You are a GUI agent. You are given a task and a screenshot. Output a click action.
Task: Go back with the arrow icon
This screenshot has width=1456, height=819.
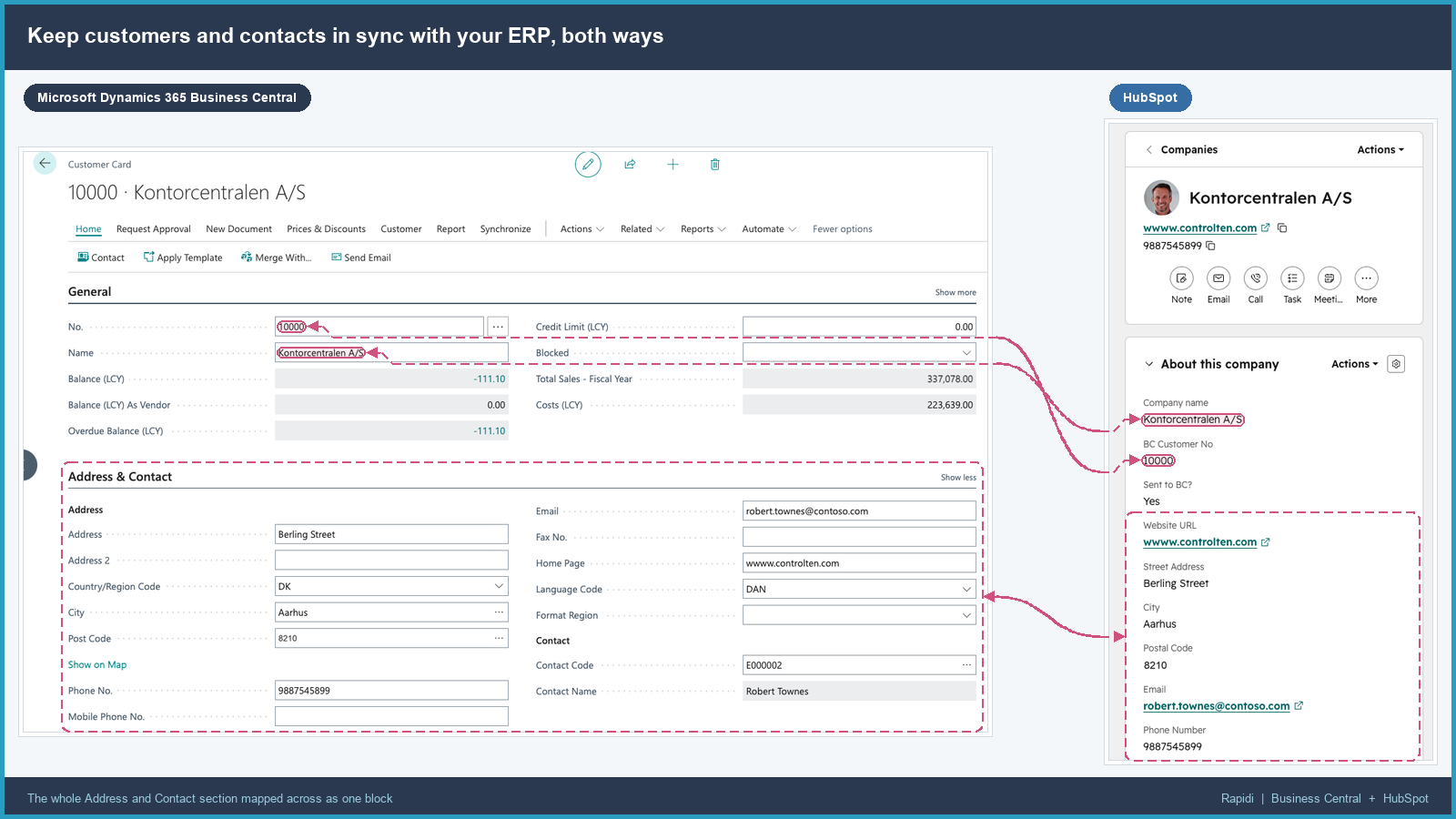(45, 164)
